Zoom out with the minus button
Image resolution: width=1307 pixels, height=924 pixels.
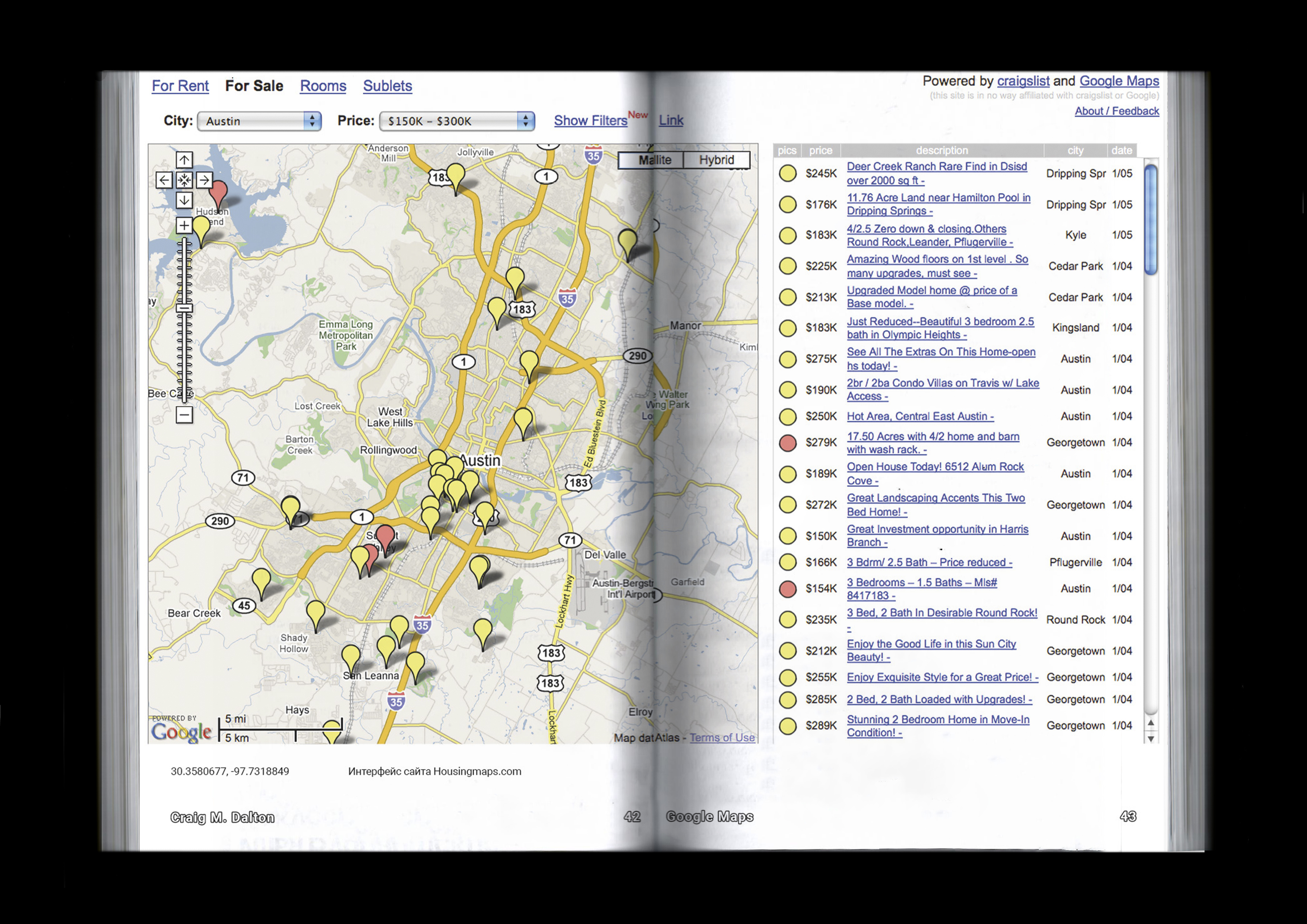[184, 414]
